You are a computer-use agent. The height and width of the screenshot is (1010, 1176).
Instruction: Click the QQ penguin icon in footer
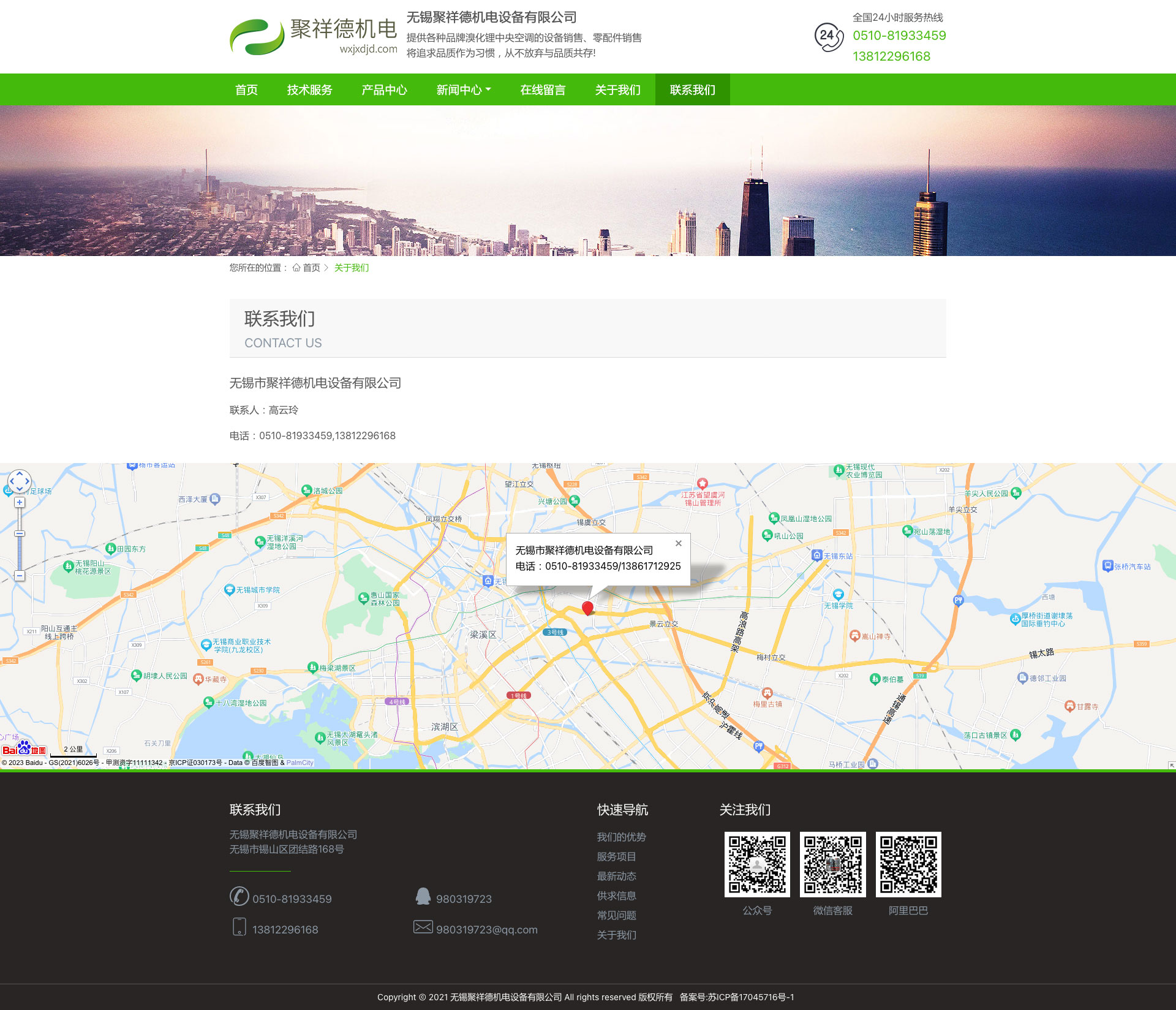[423, 897]
